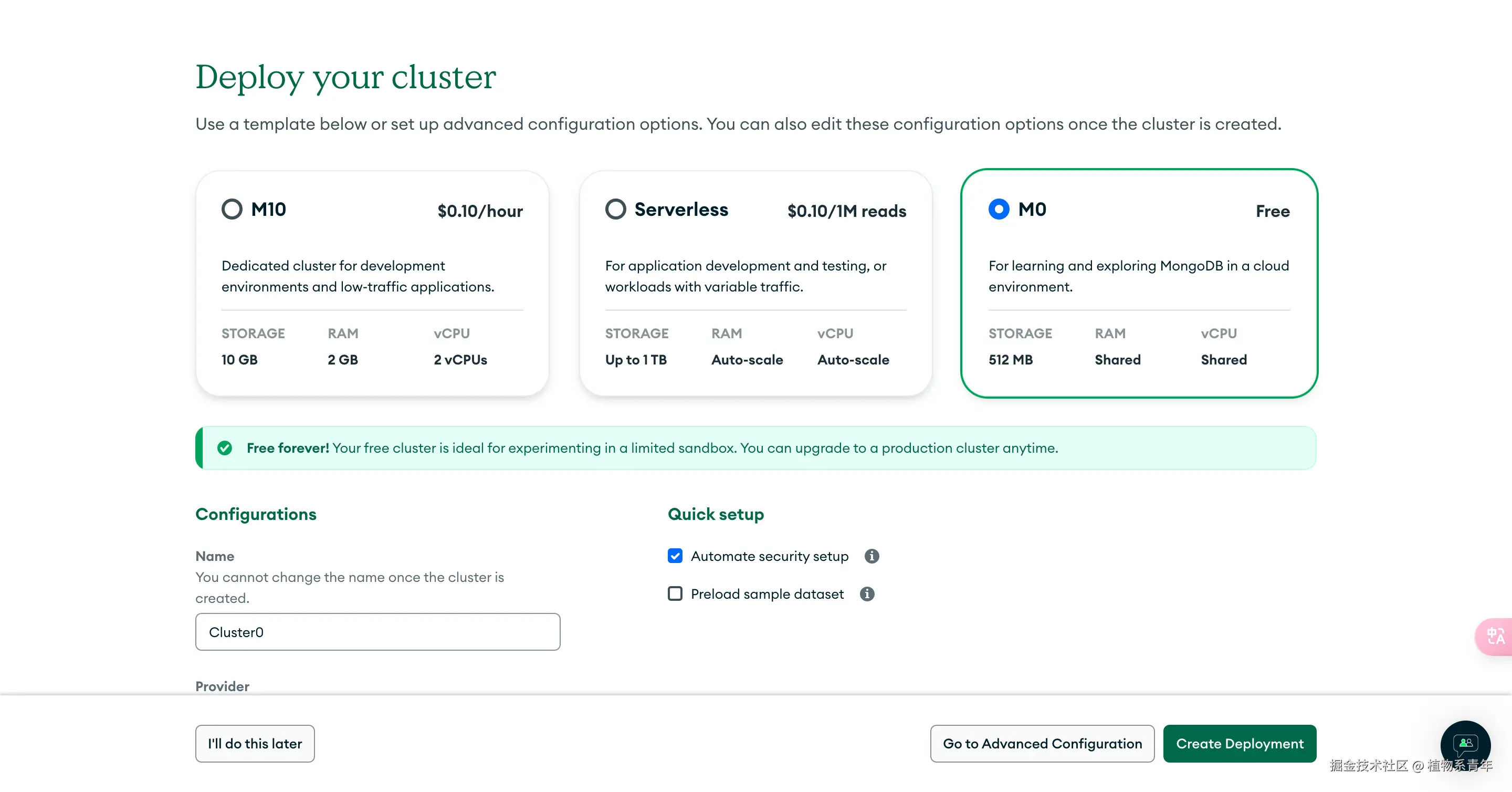Click the Provider section label

(x=222, y=686)
